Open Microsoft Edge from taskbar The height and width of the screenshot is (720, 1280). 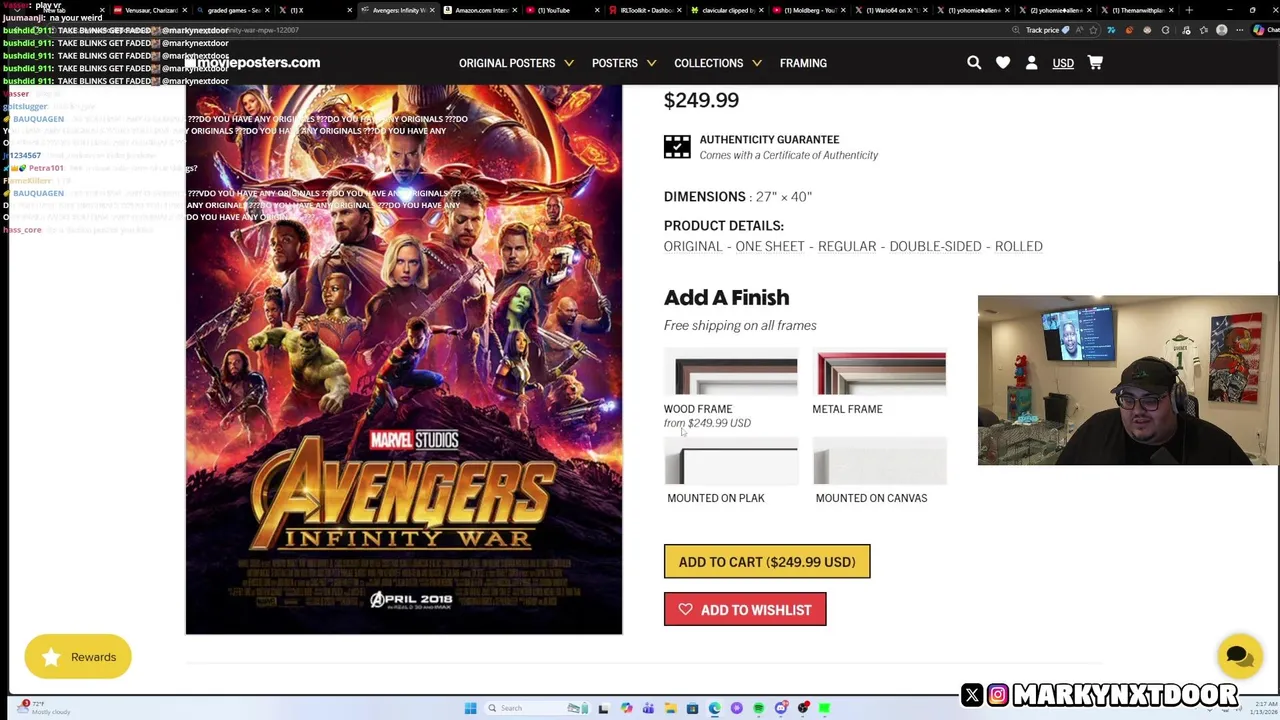pos(714,708)
